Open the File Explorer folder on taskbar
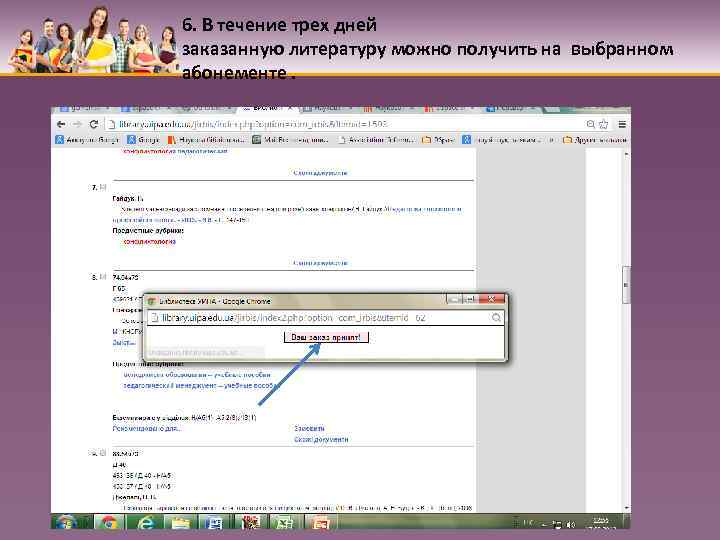 point(180,523)
